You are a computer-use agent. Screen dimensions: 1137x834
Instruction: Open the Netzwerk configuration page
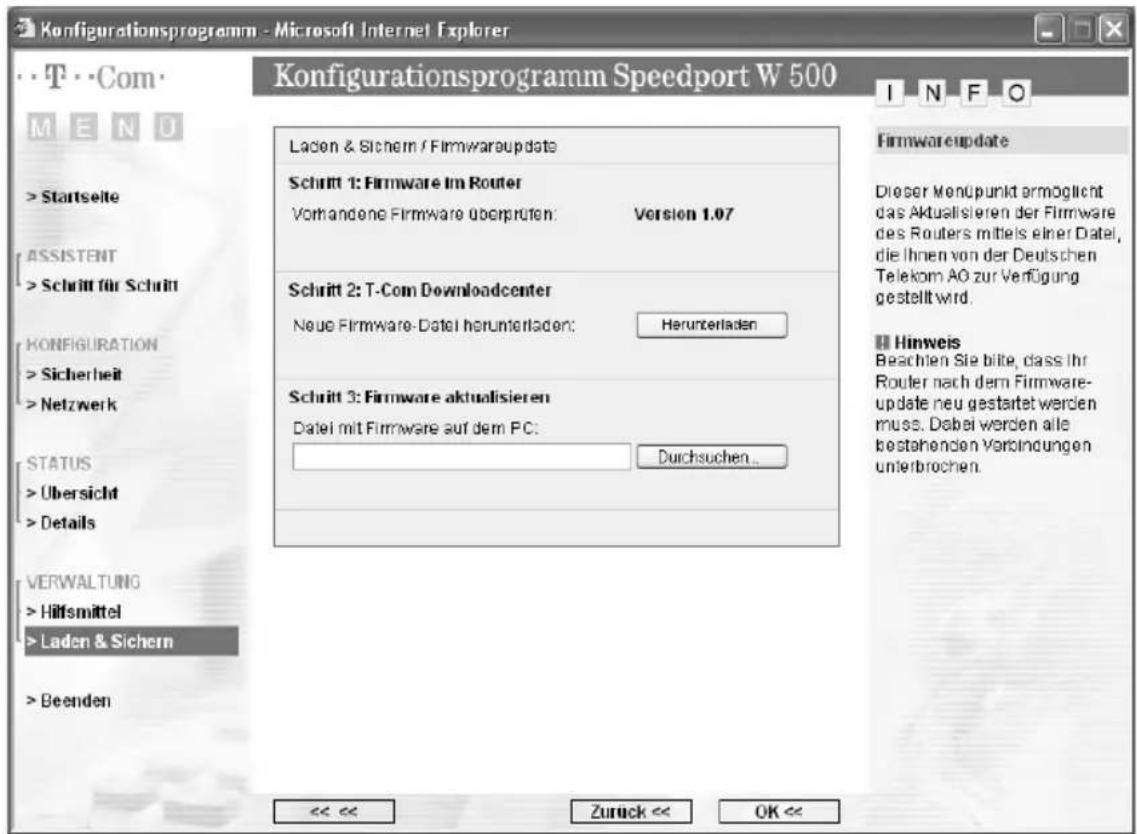(72, 404)
